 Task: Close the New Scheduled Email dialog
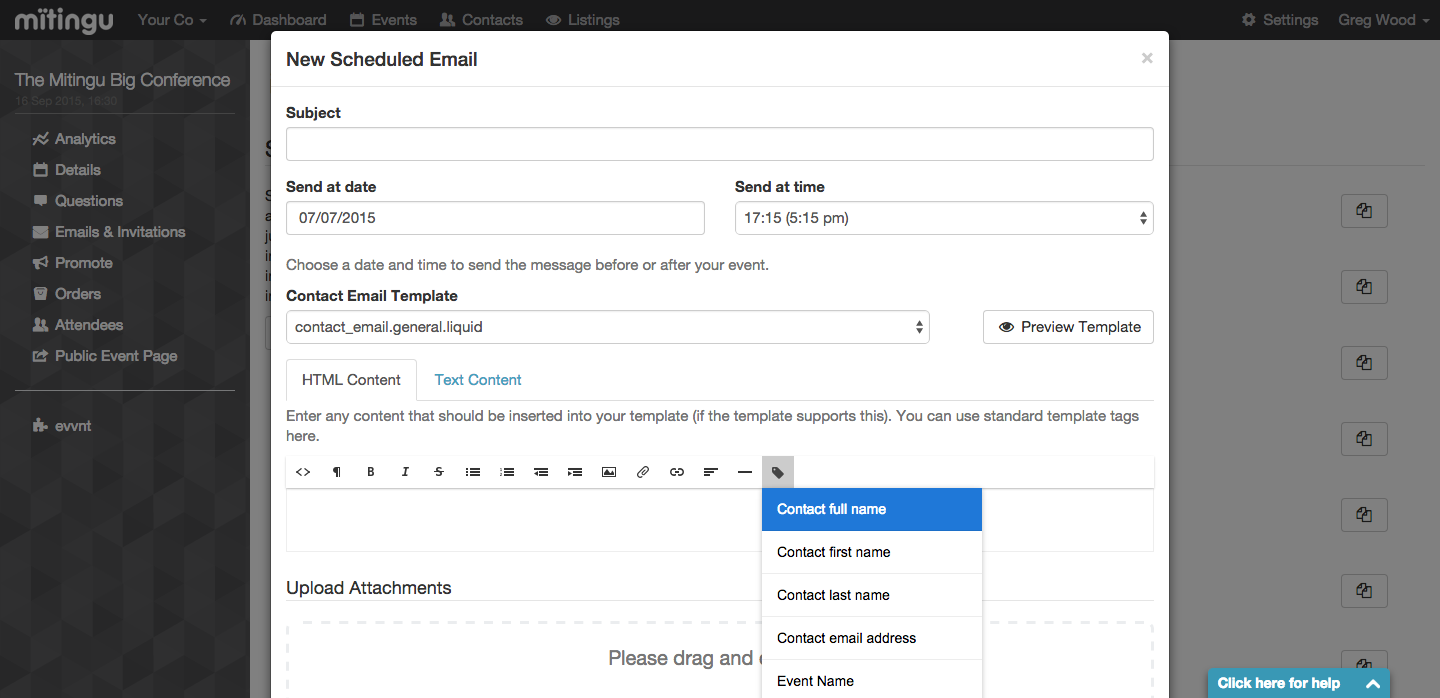click(1147, 59)
